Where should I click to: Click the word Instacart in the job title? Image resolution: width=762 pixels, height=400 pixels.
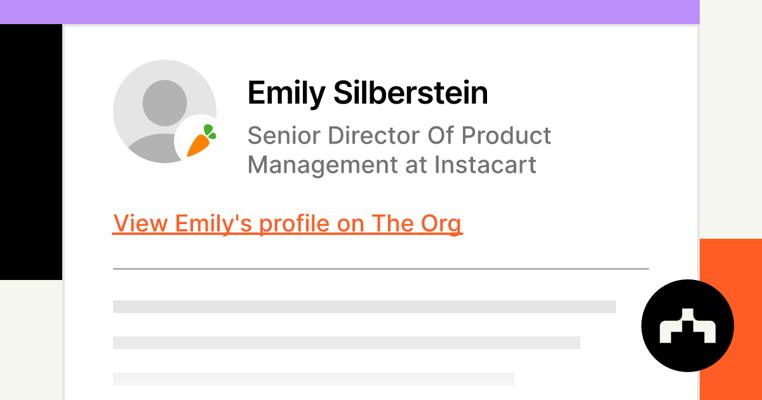485,164
